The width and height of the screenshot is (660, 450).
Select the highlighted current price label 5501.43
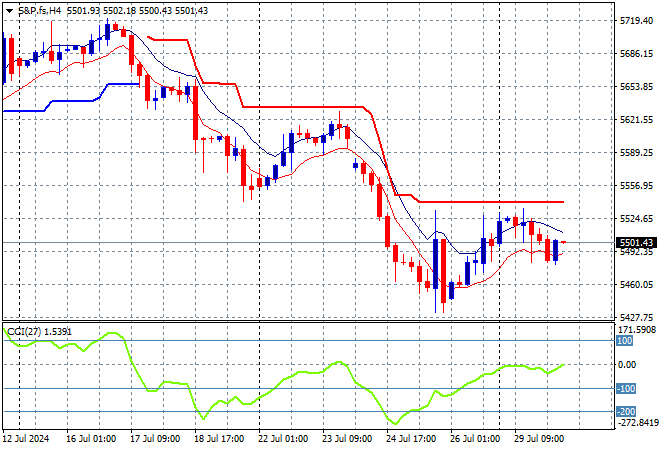click(x=636, y=242)
